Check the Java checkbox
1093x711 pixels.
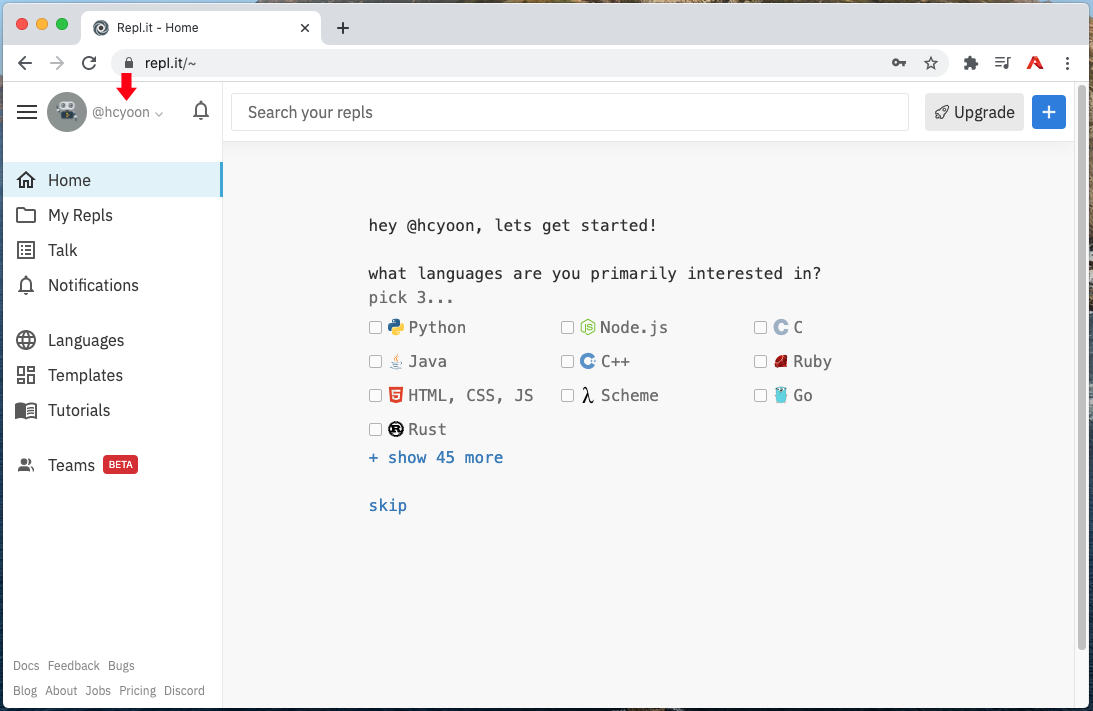point(375,362)
